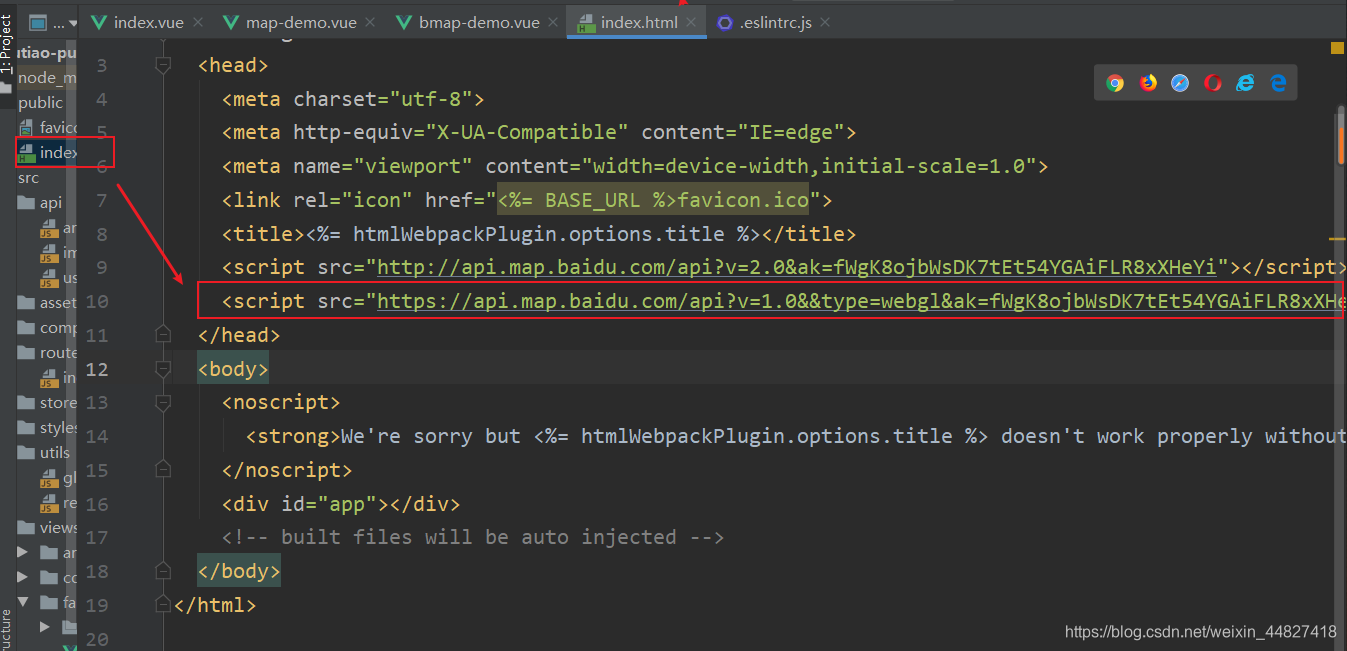Click the assets folder icon
Image resolution: width=1347 pixels, height=651 pixels.
[x=25, y=303]
